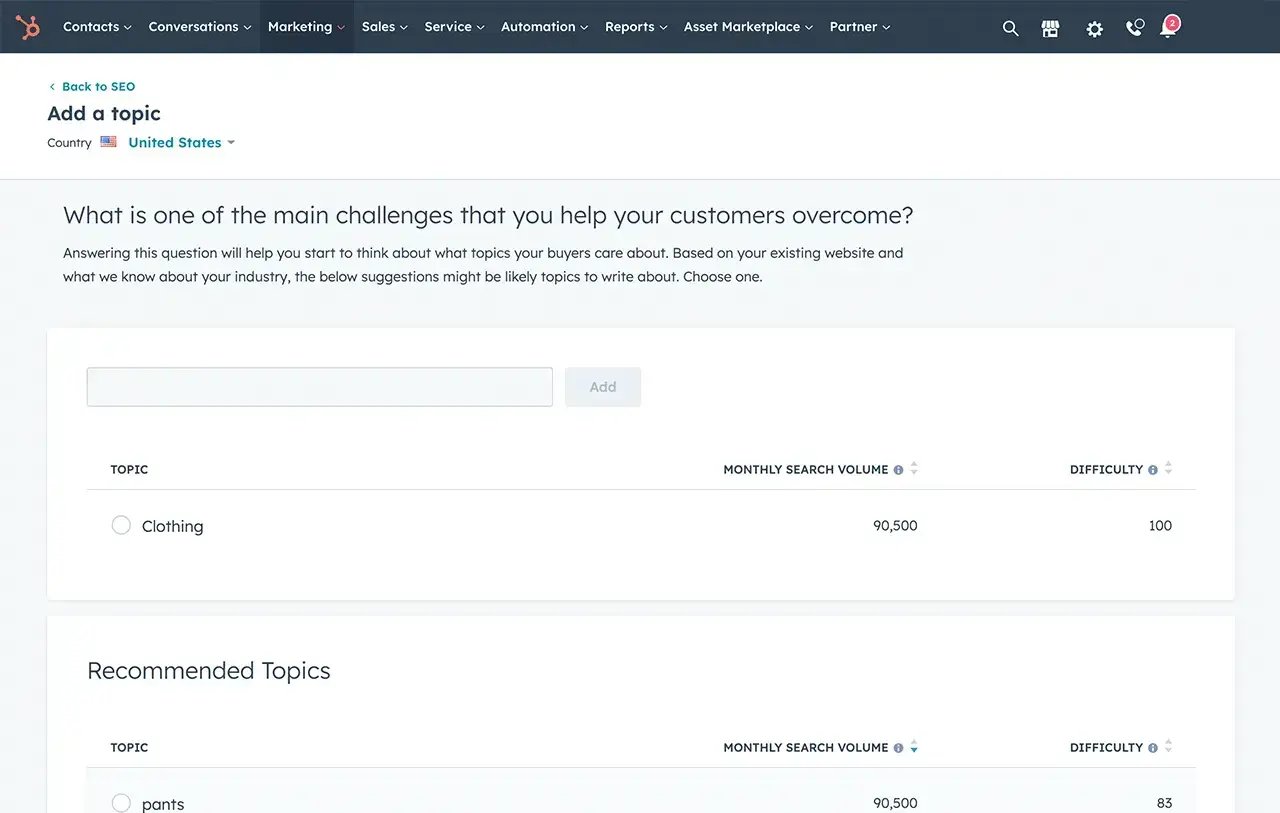Click inside the topic input field
The width and height of the screenshot is (1280, 813).
tap(319, 386)
